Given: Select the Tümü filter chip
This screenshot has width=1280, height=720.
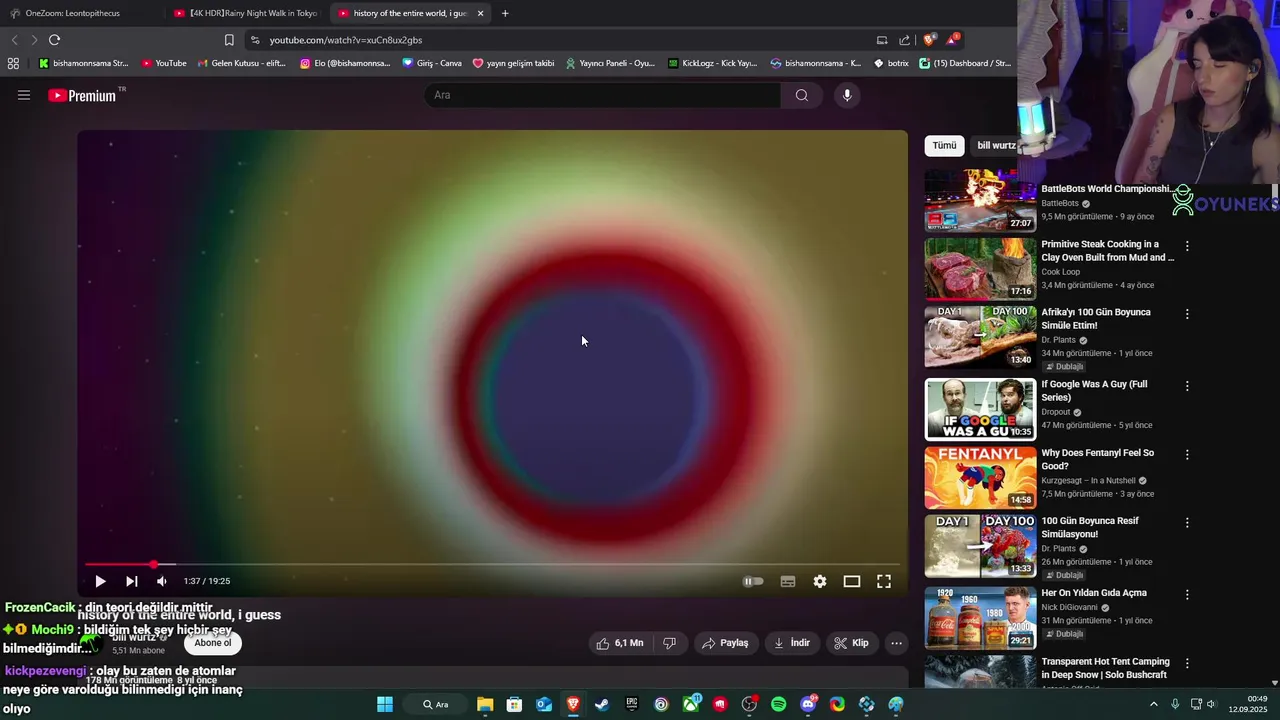Looking at the screenshot, I should click(944, 145).
